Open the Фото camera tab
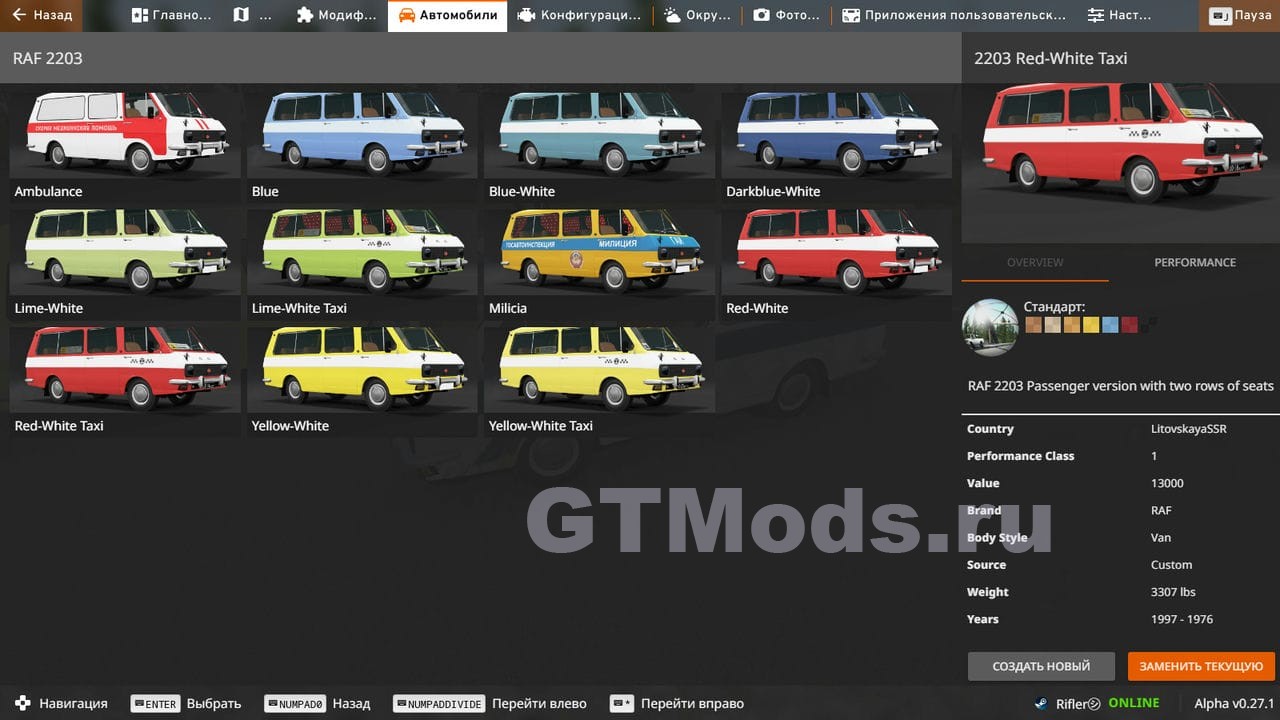 (786, 15)
